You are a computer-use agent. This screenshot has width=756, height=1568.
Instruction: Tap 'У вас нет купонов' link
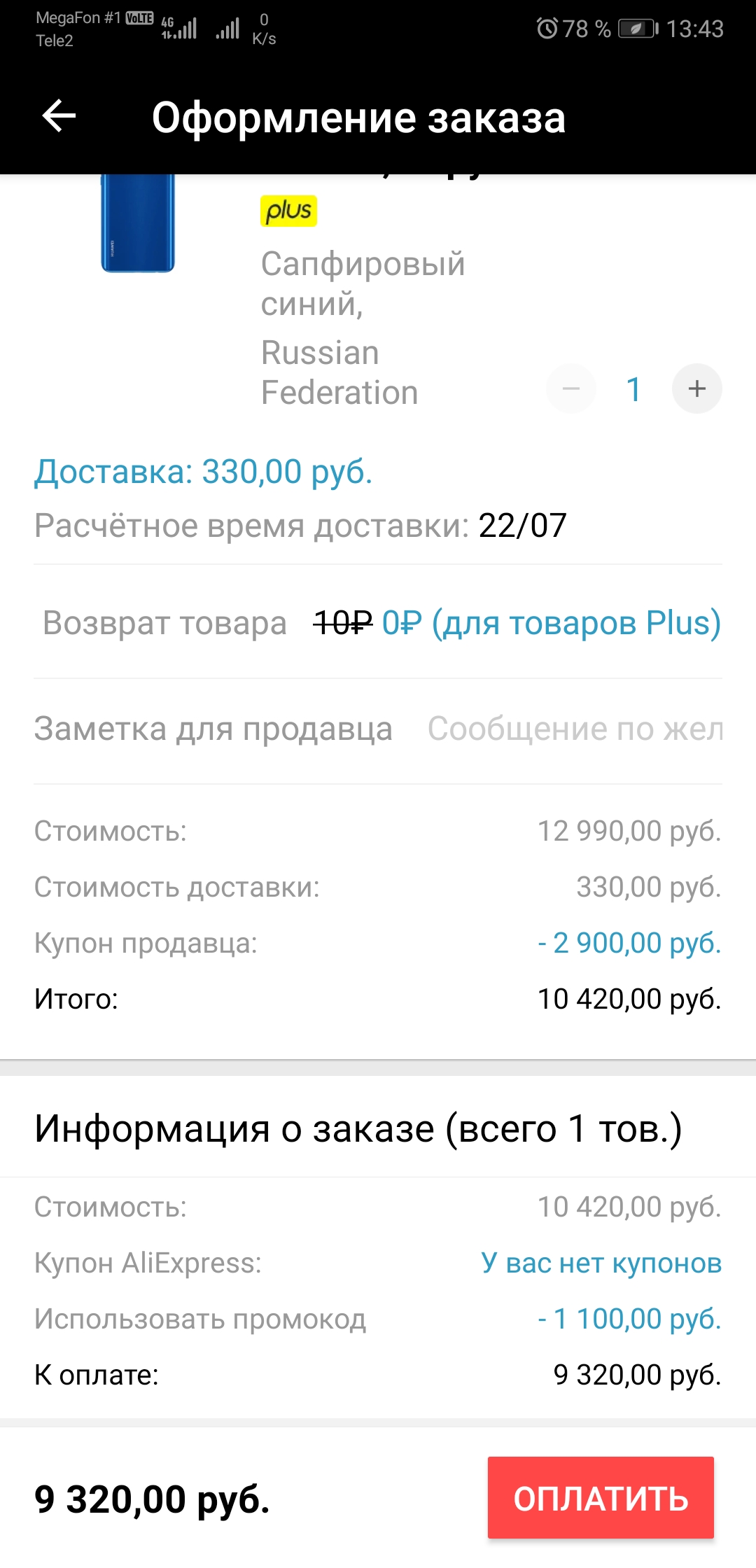point(601,1263)
